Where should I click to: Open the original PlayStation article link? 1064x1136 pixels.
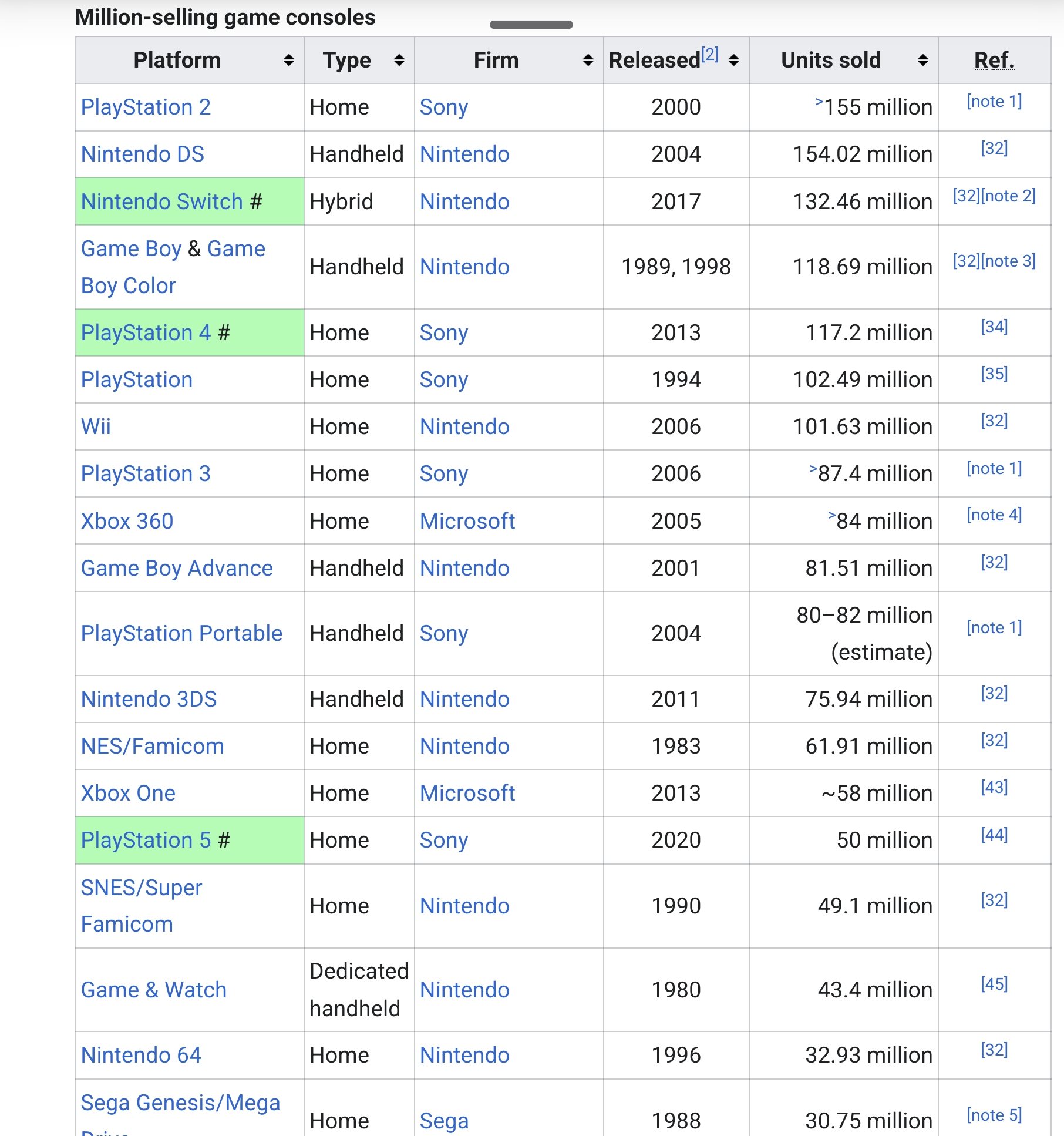pyautogui.click(x=137, y=379)
